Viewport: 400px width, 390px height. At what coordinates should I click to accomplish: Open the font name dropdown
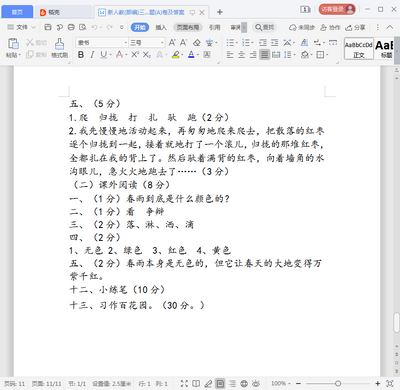pos(102,43)
